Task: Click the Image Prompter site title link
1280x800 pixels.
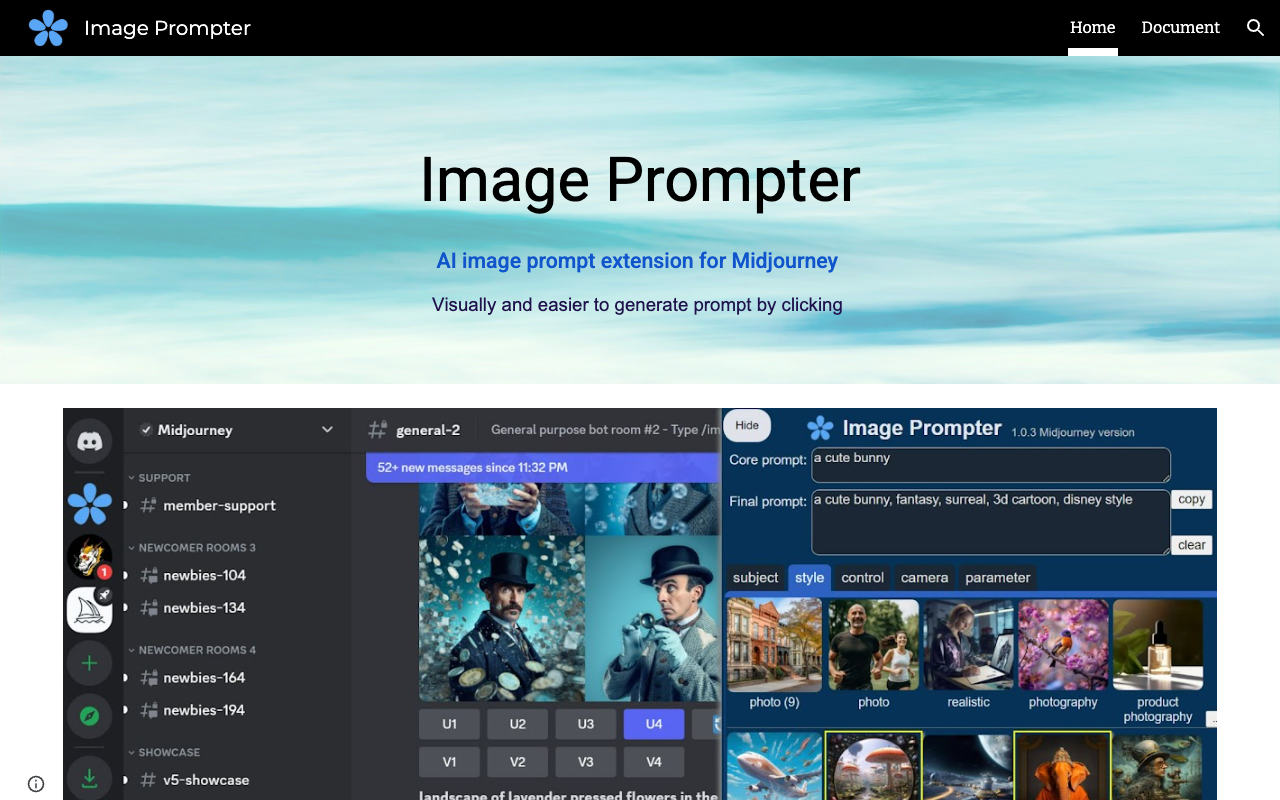Action: pos(167,28)
